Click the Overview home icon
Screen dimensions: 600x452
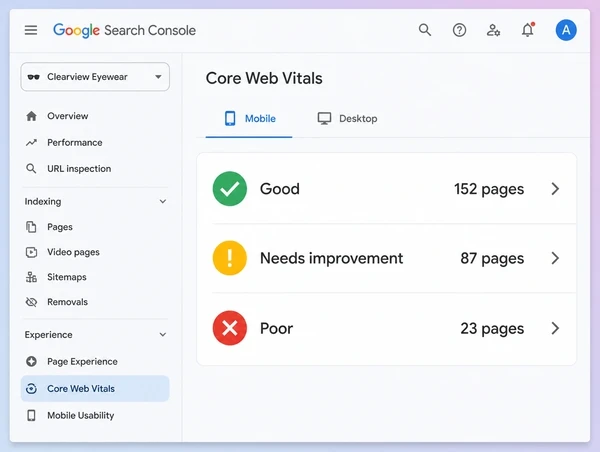(31, 116)
